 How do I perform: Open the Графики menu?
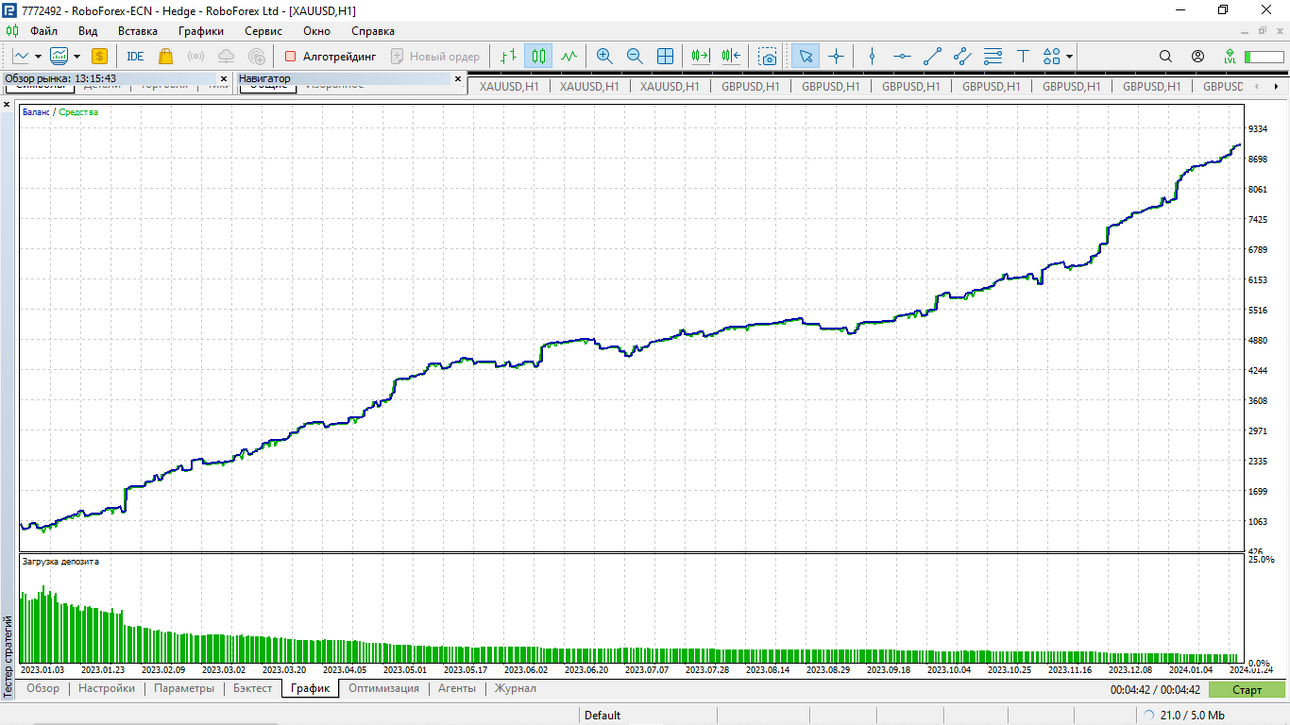(201, 31)
